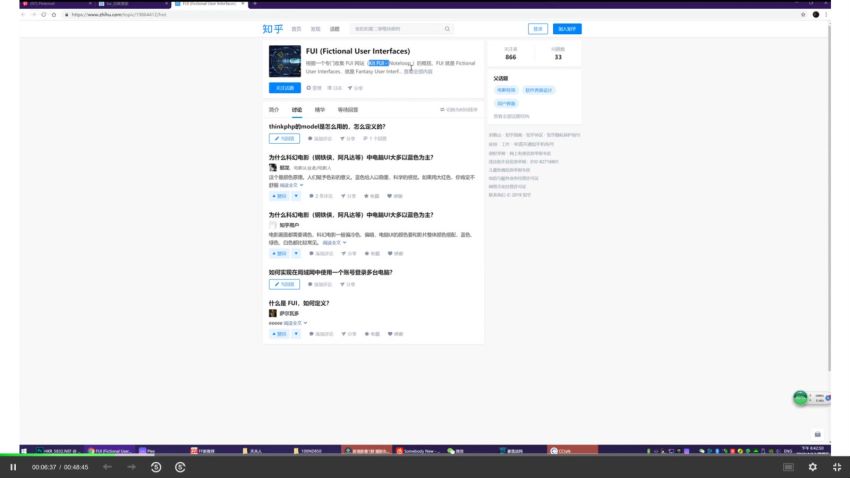Viewport: 850px width, 478px height.
Task: Exit fullscreen in the video player
Action: coord(837,467)
